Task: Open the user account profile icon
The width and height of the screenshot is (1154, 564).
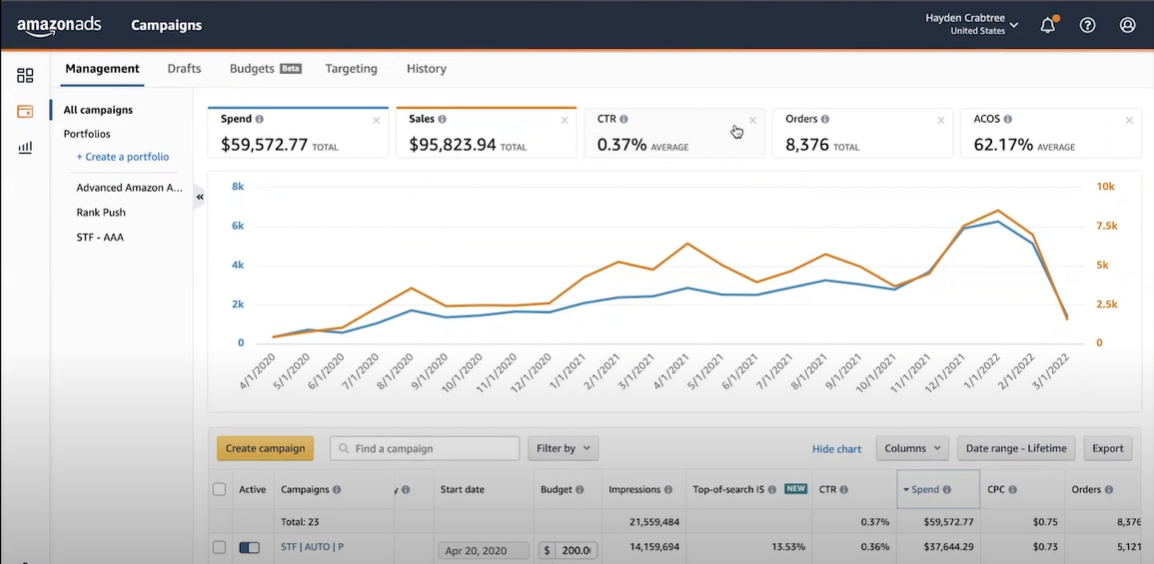Action: [x=1128, y=25]
